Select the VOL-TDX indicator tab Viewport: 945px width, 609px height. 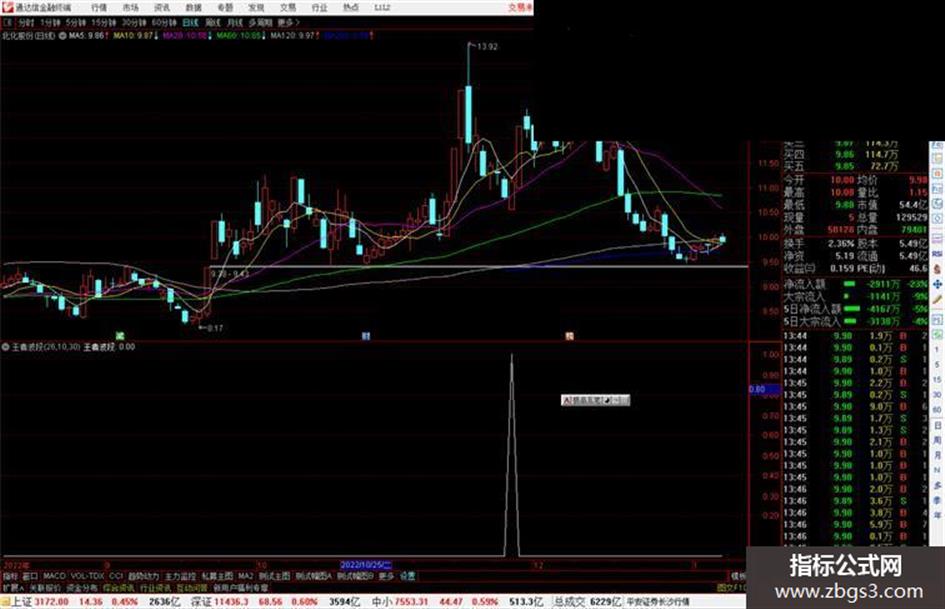(87, 576)
